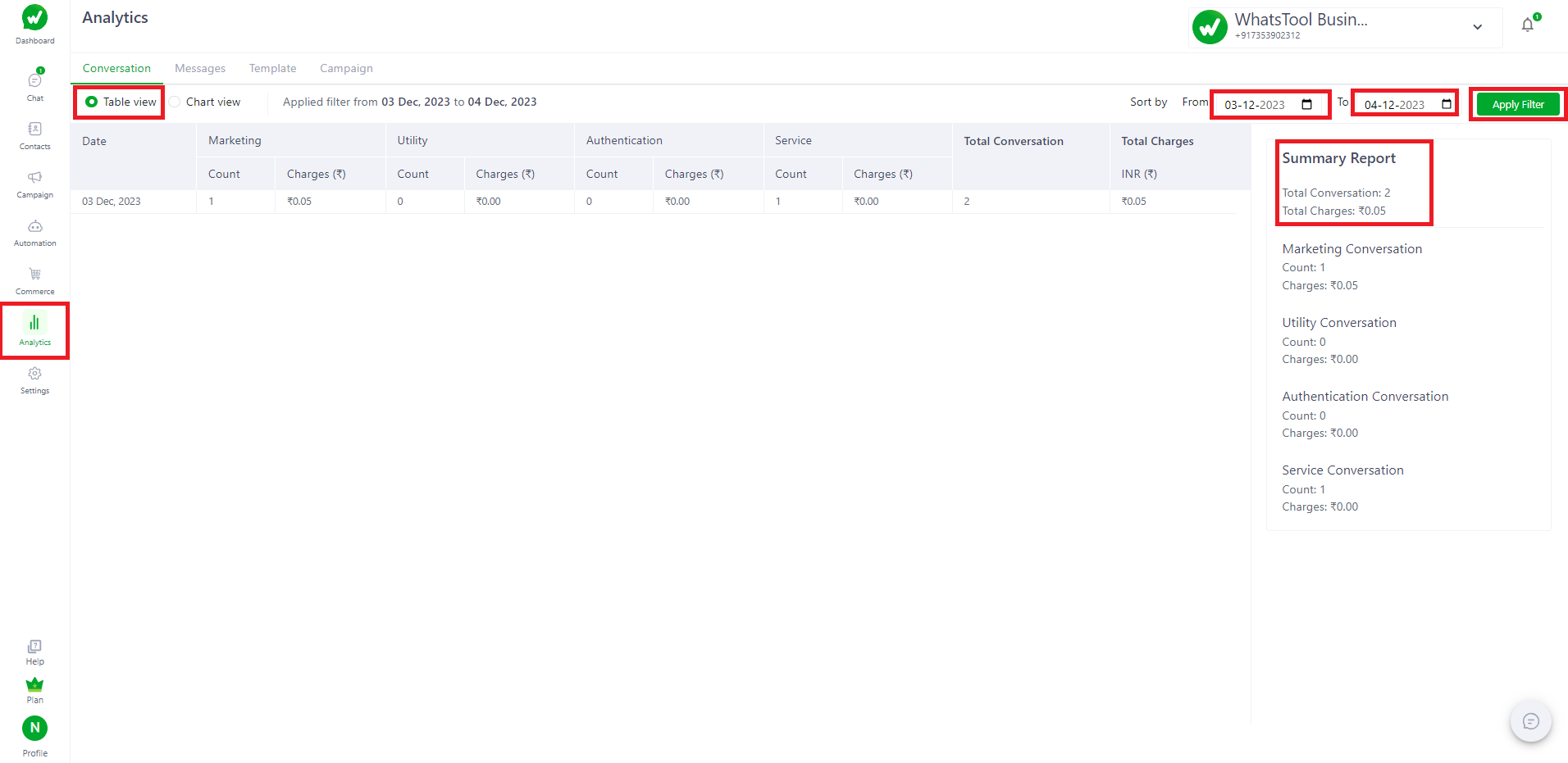Viewport: 1568px width, 763px height.
Task: Click Service Conversation heading in summary
Action: pyautogui.click(x=1342, y=470)
